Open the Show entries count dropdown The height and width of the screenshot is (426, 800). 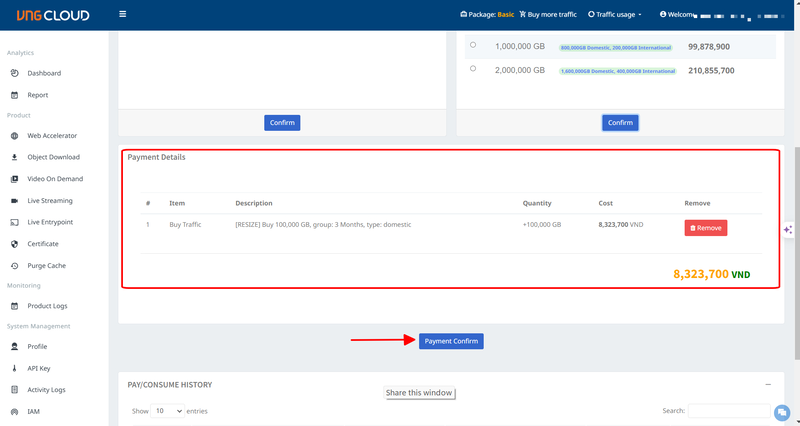coord(166,411)
